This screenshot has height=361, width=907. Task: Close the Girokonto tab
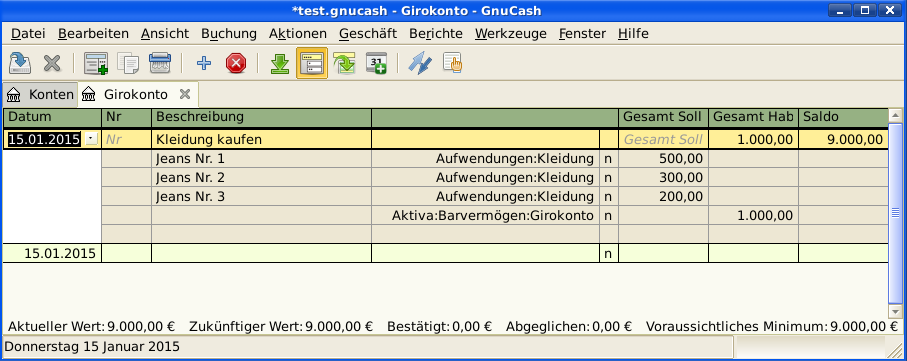coord(184,94)
